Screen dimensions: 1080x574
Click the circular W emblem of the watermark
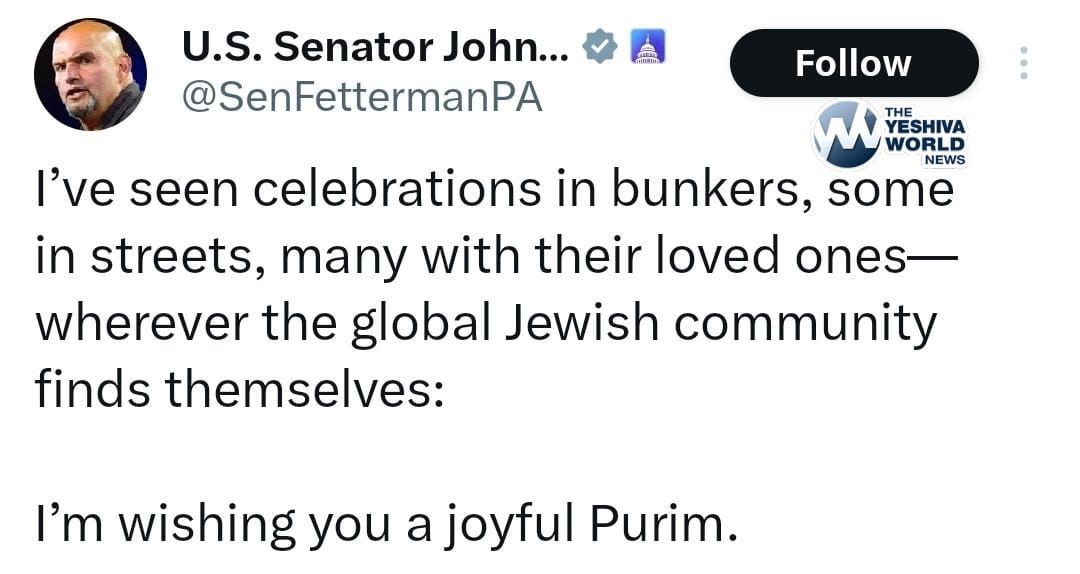846,132
